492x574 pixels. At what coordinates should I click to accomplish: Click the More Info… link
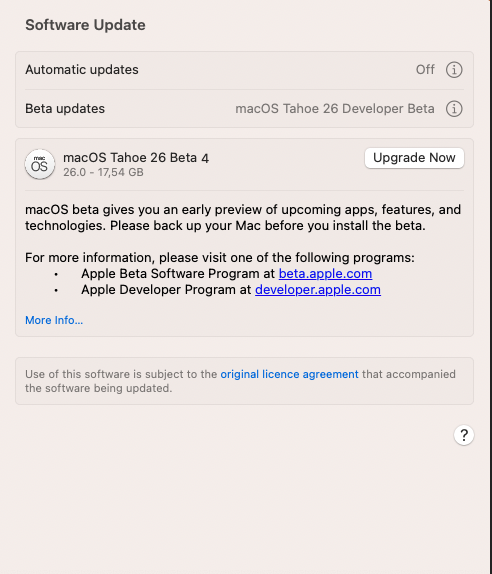click(x=54, y=320)
